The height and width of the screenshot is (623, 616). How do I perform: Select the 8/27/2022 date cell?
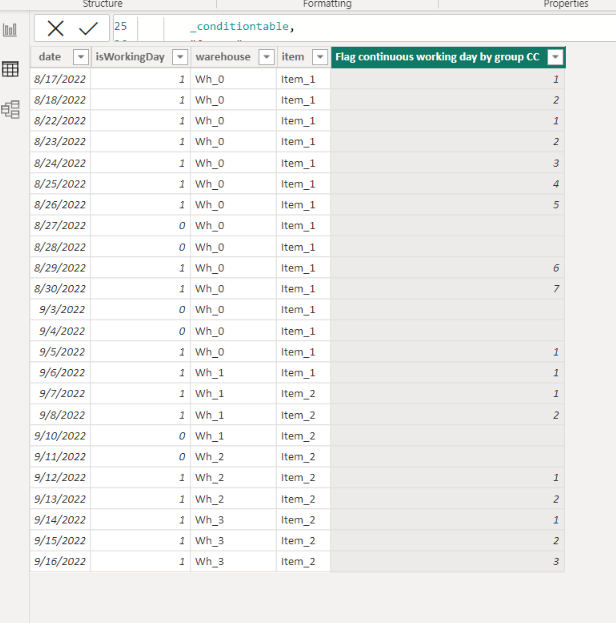[x=60, y=225]
